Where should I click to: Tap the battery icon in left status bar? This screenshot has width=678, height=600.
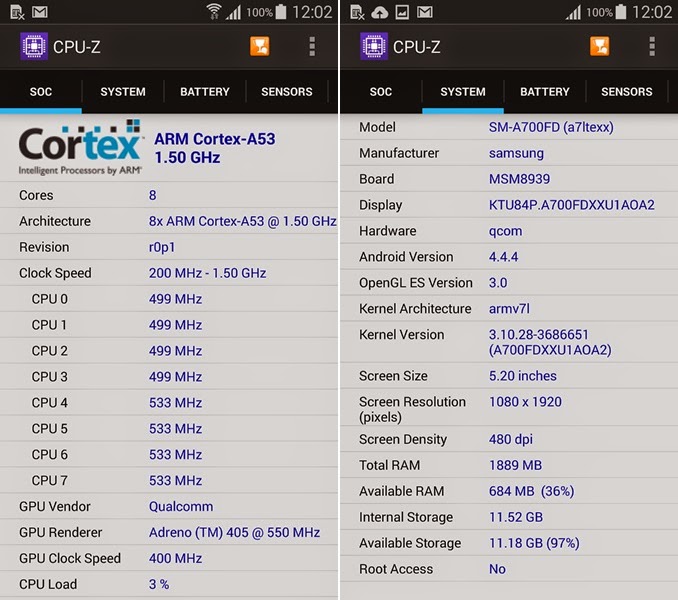pyautogui.click(x=281, y=11)
